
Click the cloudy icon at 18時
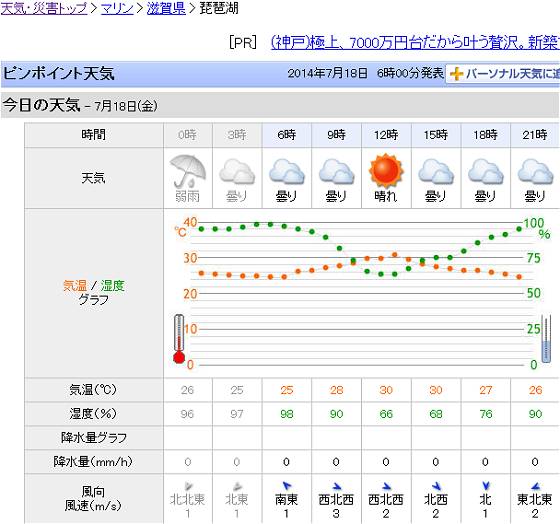[x=485, y=171]
